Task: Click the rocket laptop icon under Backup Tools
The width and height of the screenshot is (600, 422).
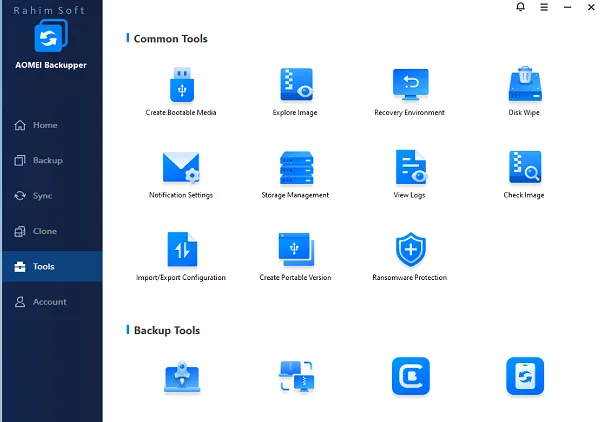Action: 182,377
